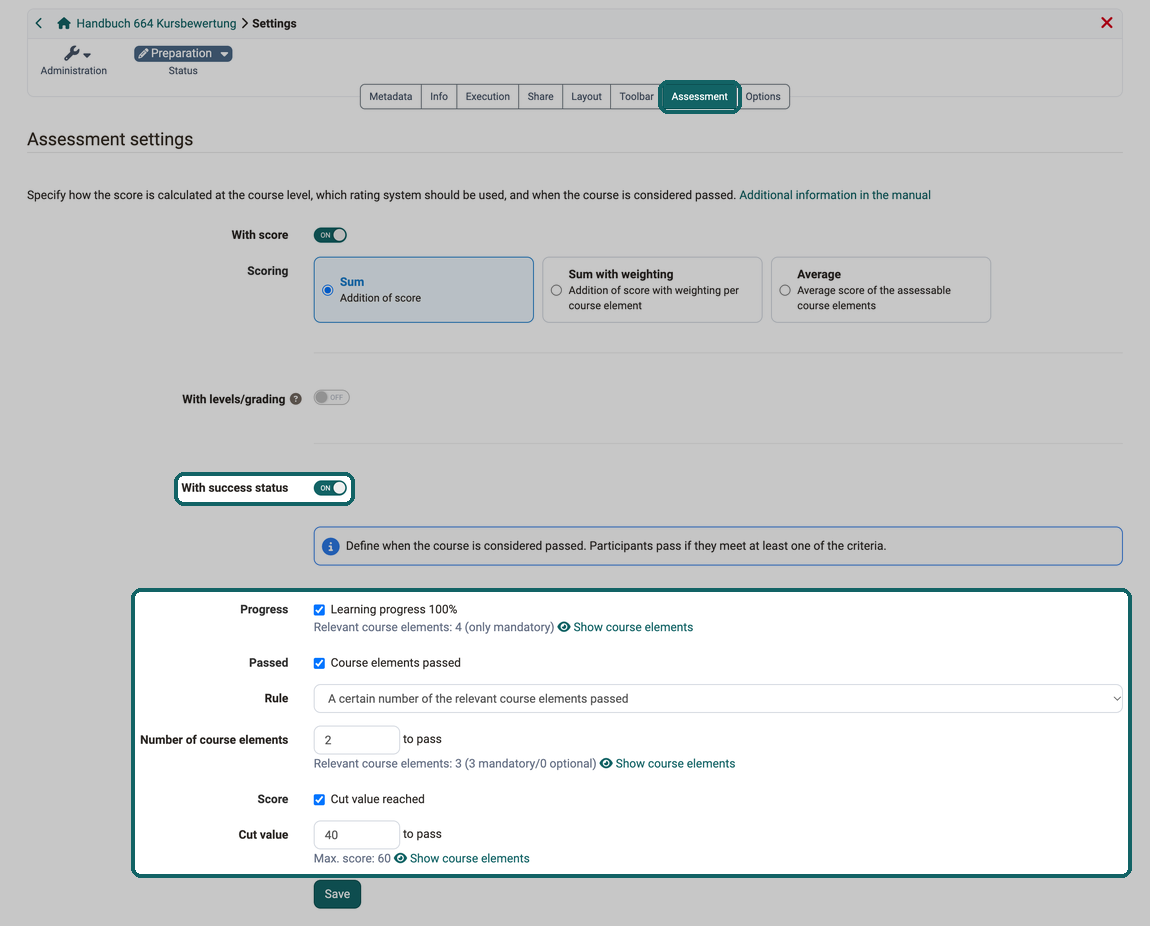Click the Cut value input field

(x=356, y=835)
